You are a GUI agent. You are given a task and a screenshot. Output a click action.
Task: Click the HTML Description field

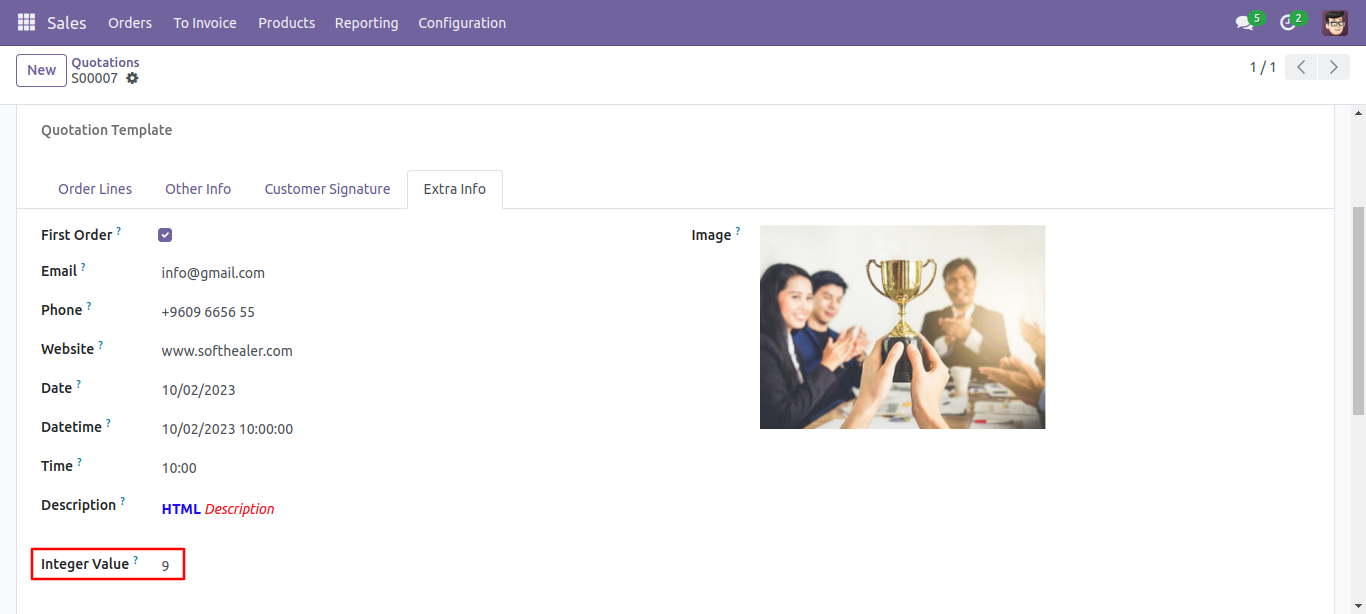(218, 509)
